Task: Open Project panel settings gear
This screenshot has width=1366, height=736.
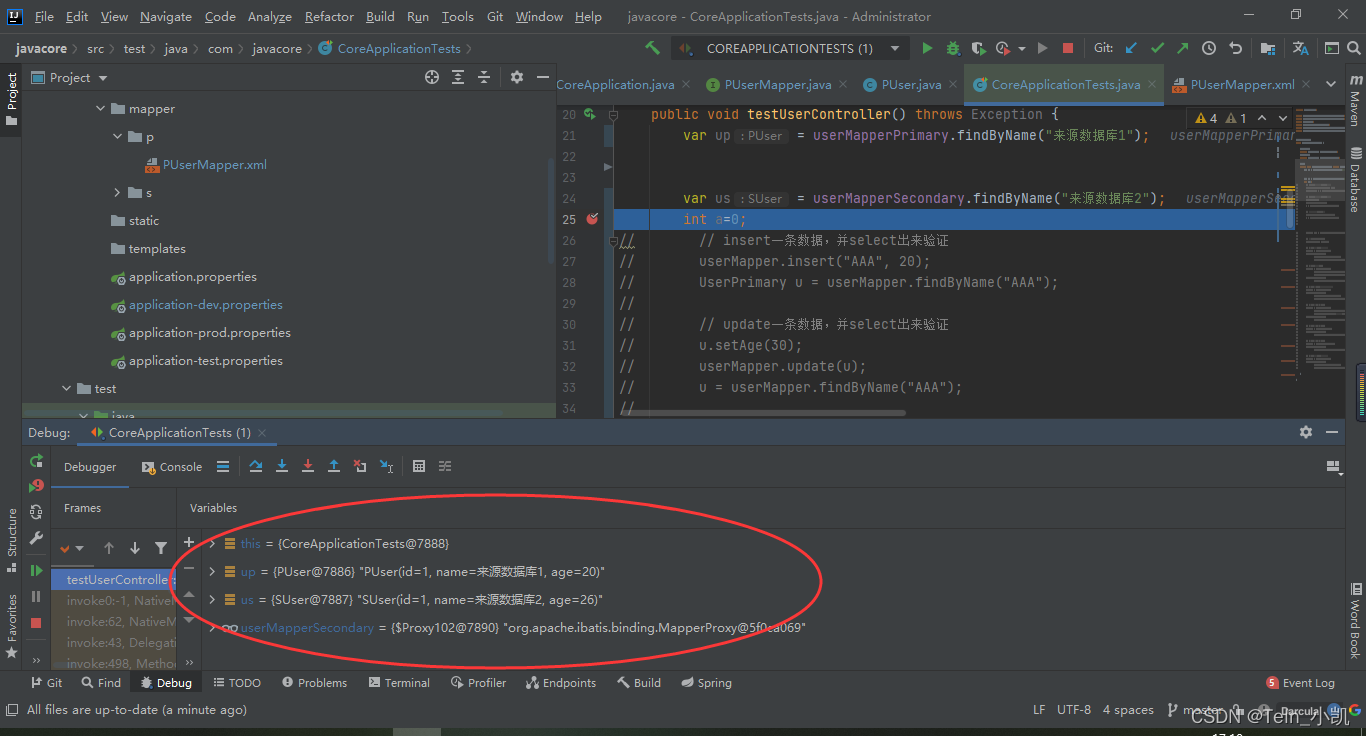Action: (x=517, y=77)
